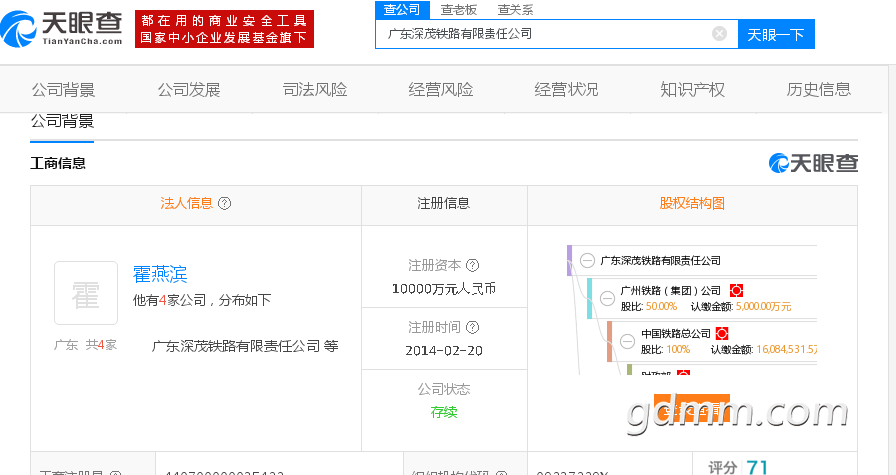Open the 公司背景 navigation tab
The width and height of the screenshot is (896, 475).
pyautogui.click(x=63, y=90)
